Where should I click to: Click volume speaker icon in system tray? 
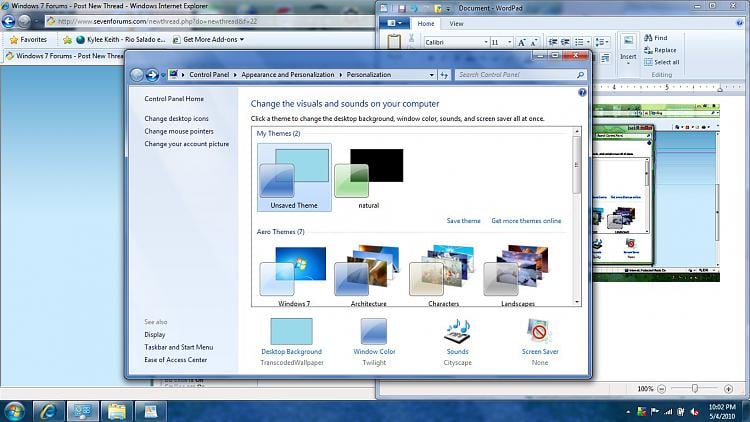click(695, 411)
